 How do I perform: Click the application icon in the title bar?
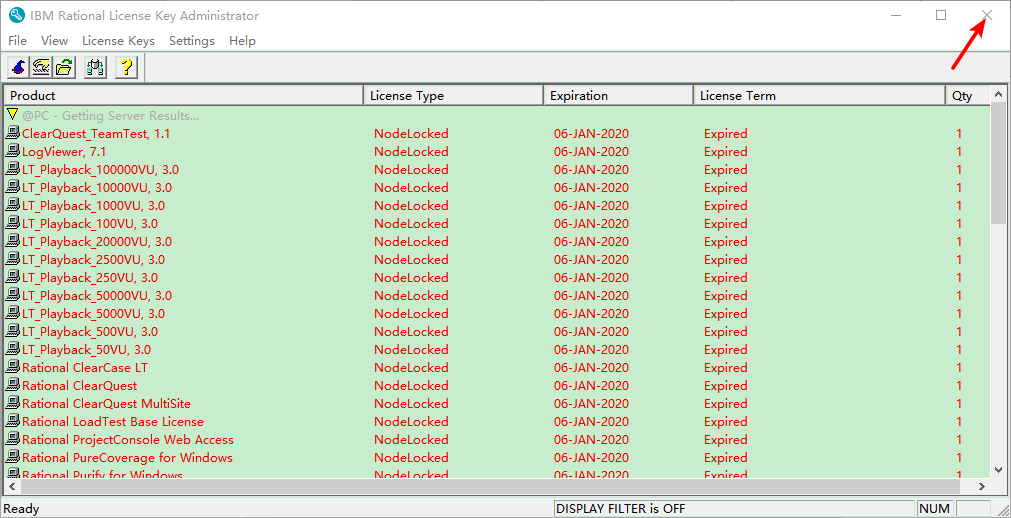(16, 15)
